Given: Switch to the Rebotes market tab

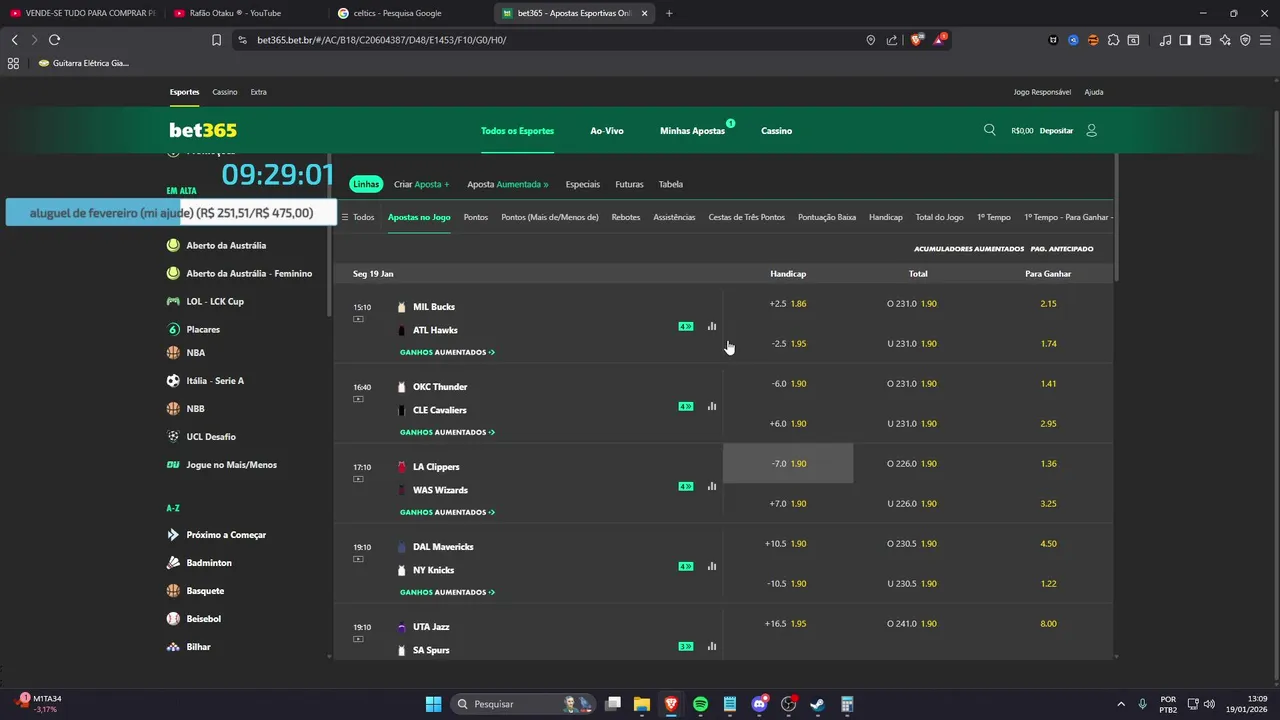Looking at the screenshot, I should pos(626,217).
